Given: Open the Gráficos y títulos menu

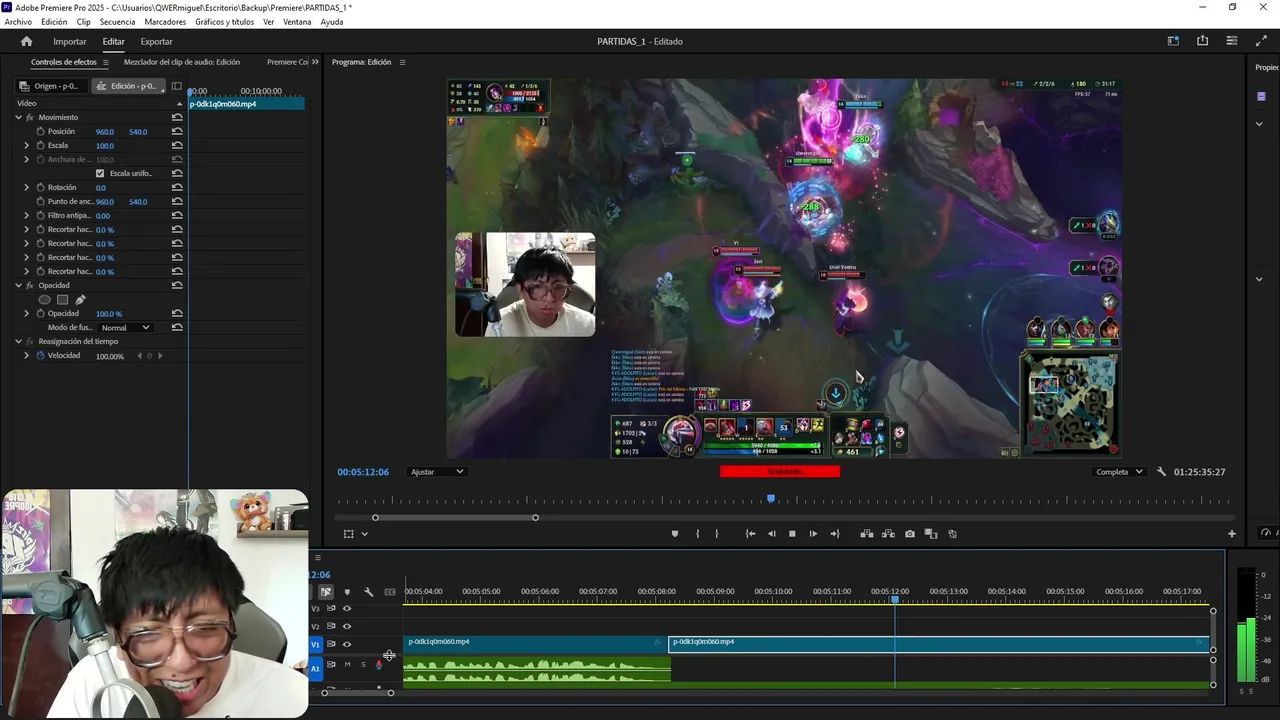Looking at the screenshot, I should pyautogui.click(x=224, y=22).
